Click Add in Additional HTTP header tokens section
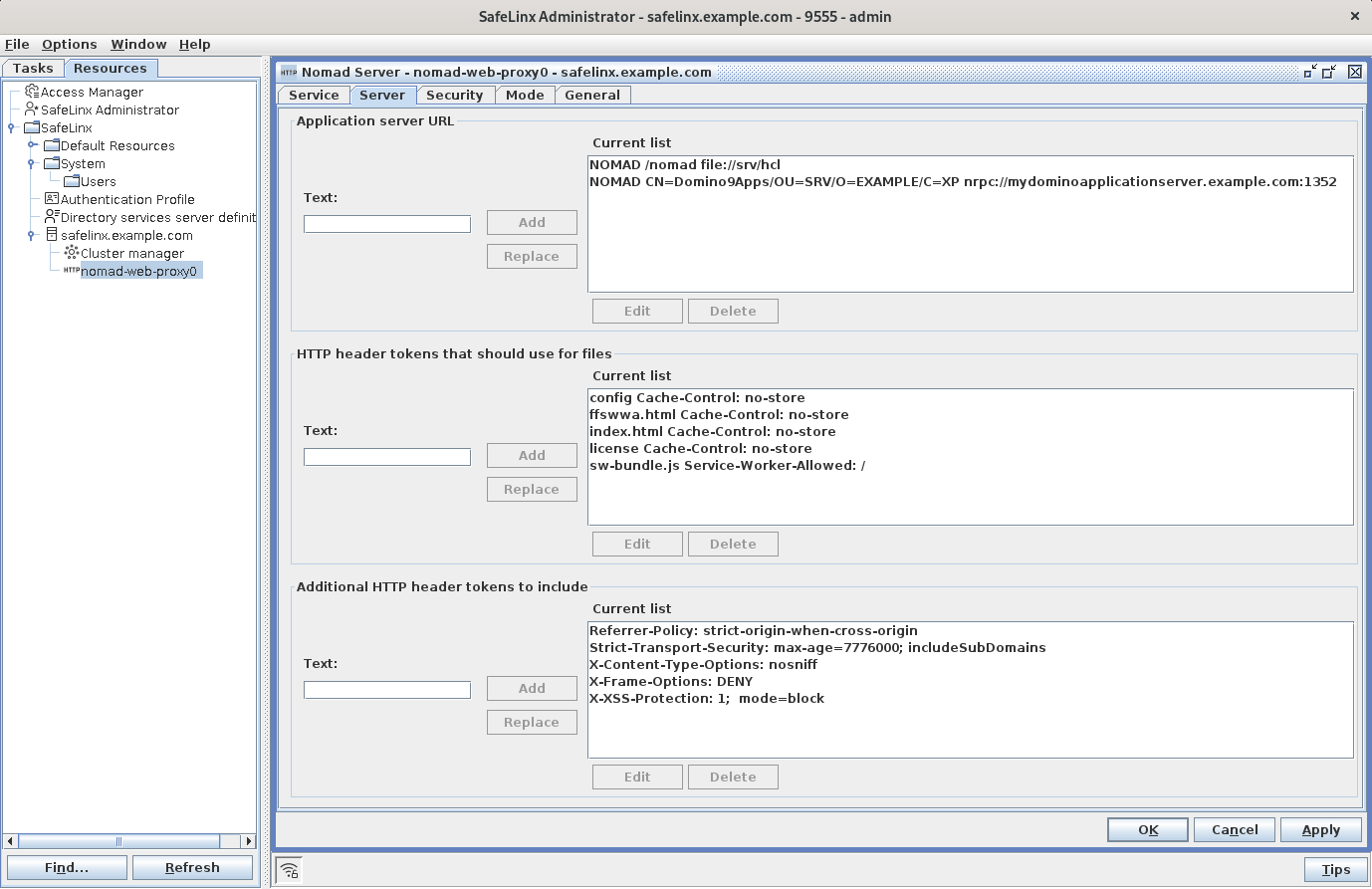The image size is (1372, 889). pyautogui.click(x=532, y=688)
